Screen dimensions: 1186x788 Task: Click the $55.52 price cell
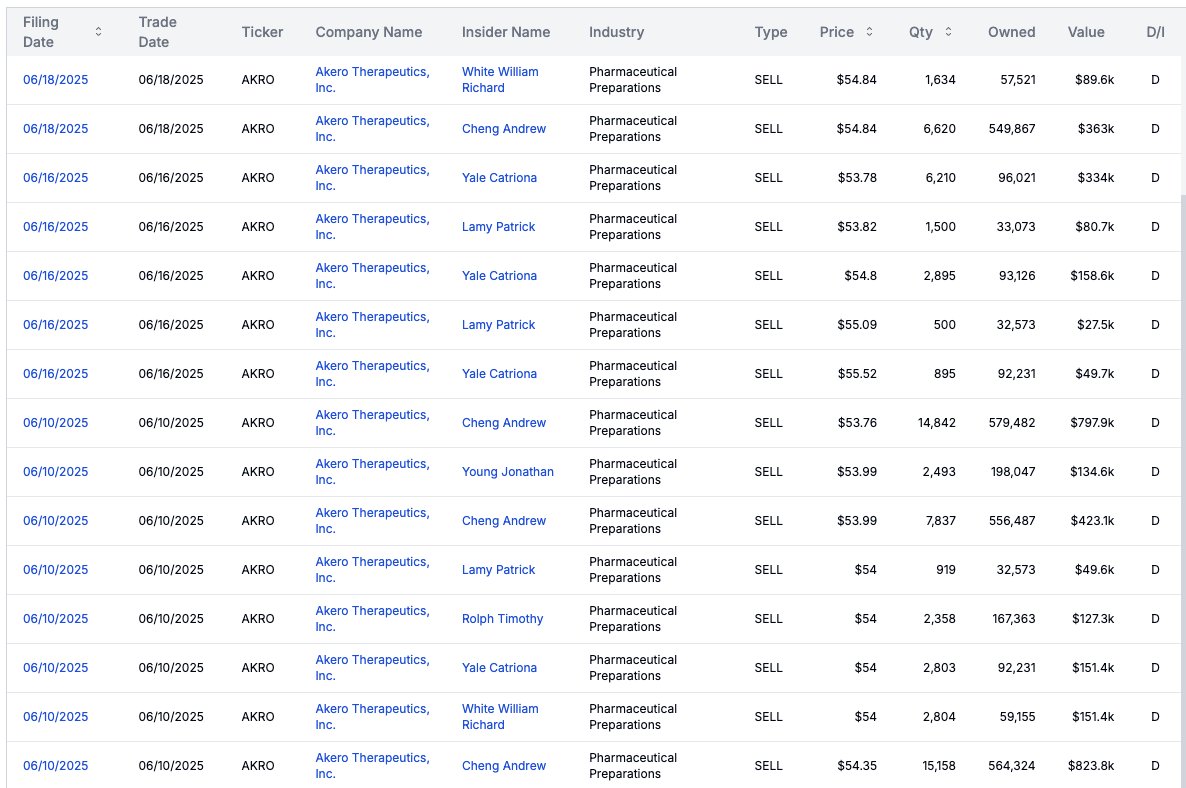857,374
